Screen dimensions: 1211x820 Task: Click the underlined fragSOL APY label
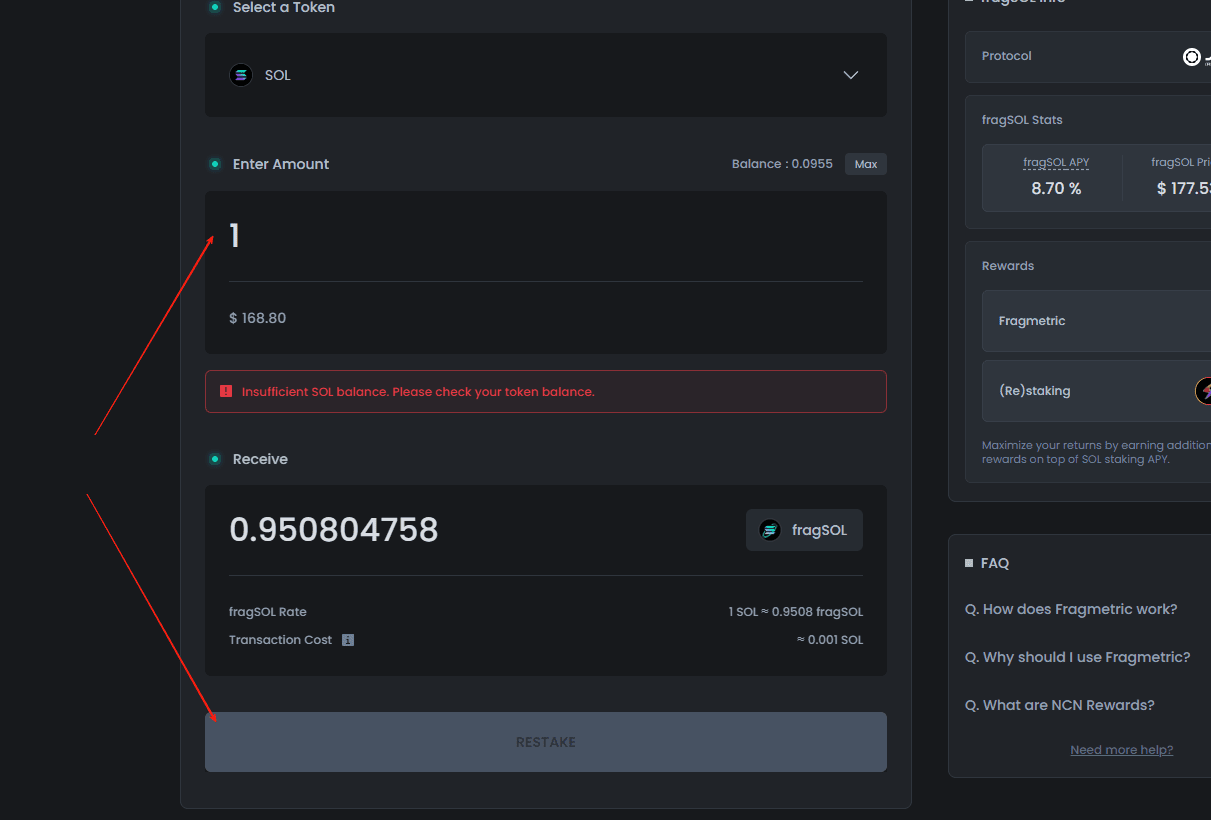[x=1056, y=162]
